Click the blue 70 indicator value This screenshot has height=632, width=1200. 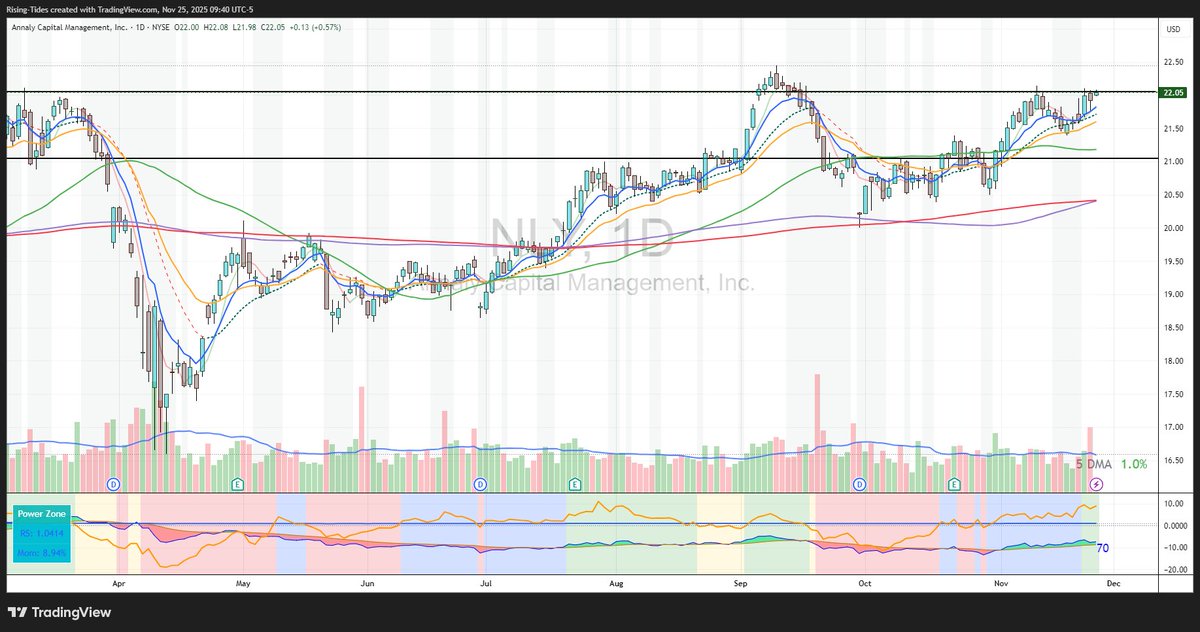[1103, 548]
